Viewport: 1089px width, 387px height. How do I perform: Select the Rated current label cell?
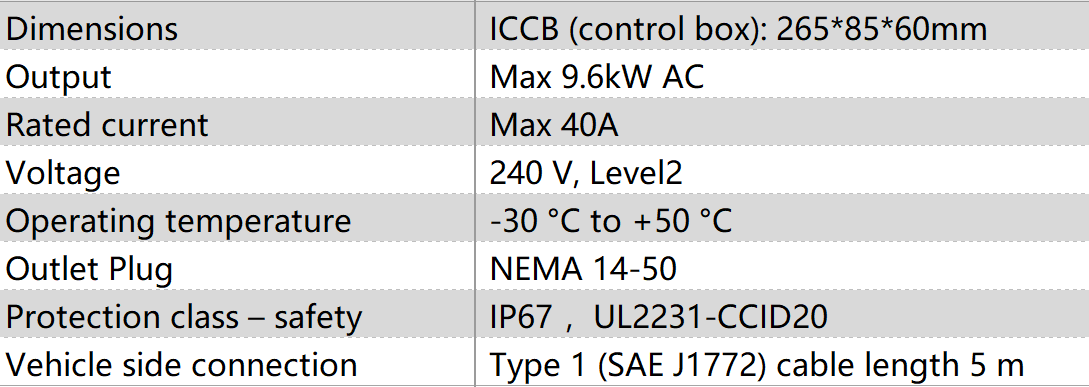pyautogui.click(x=237, y=122)
